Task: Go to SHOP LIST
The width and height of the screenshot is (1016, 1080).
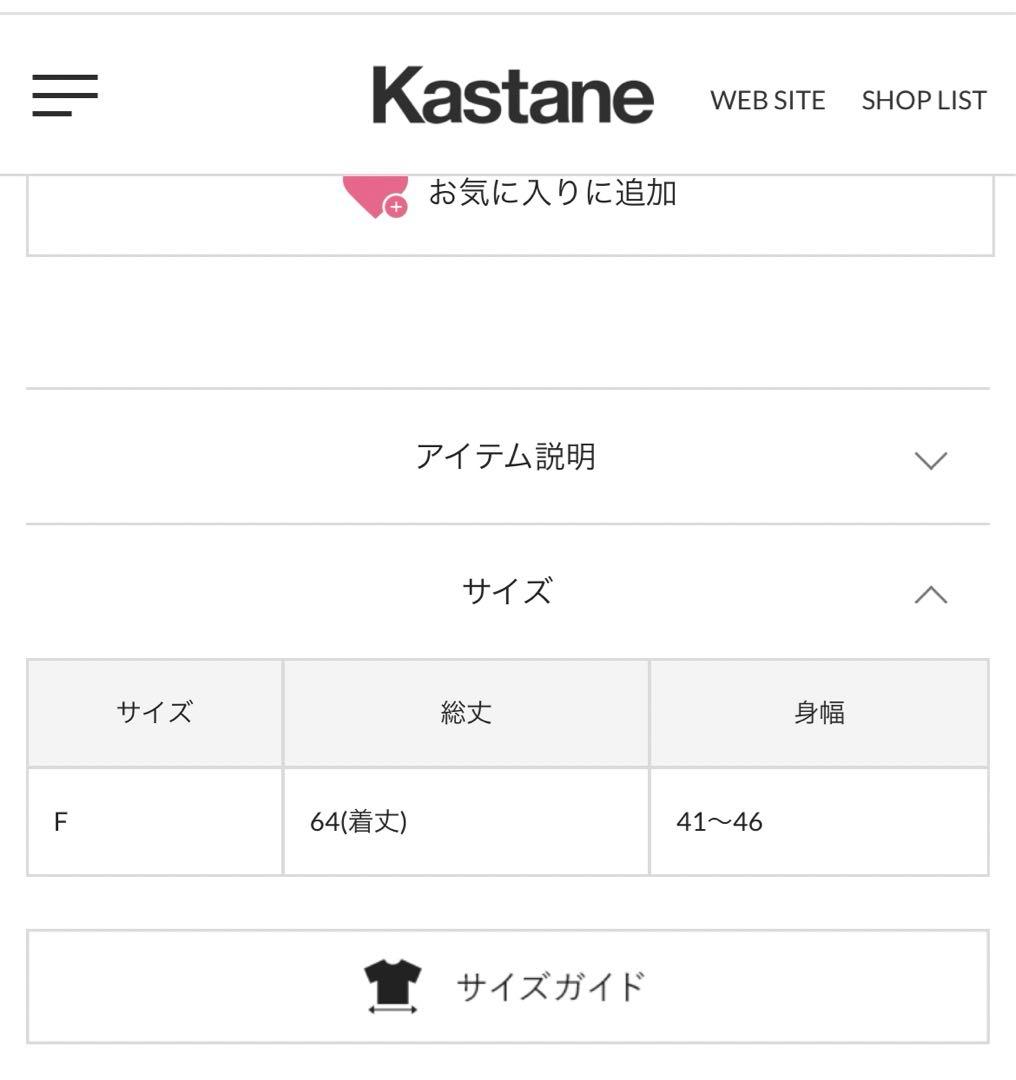Action: click(924, 100)
